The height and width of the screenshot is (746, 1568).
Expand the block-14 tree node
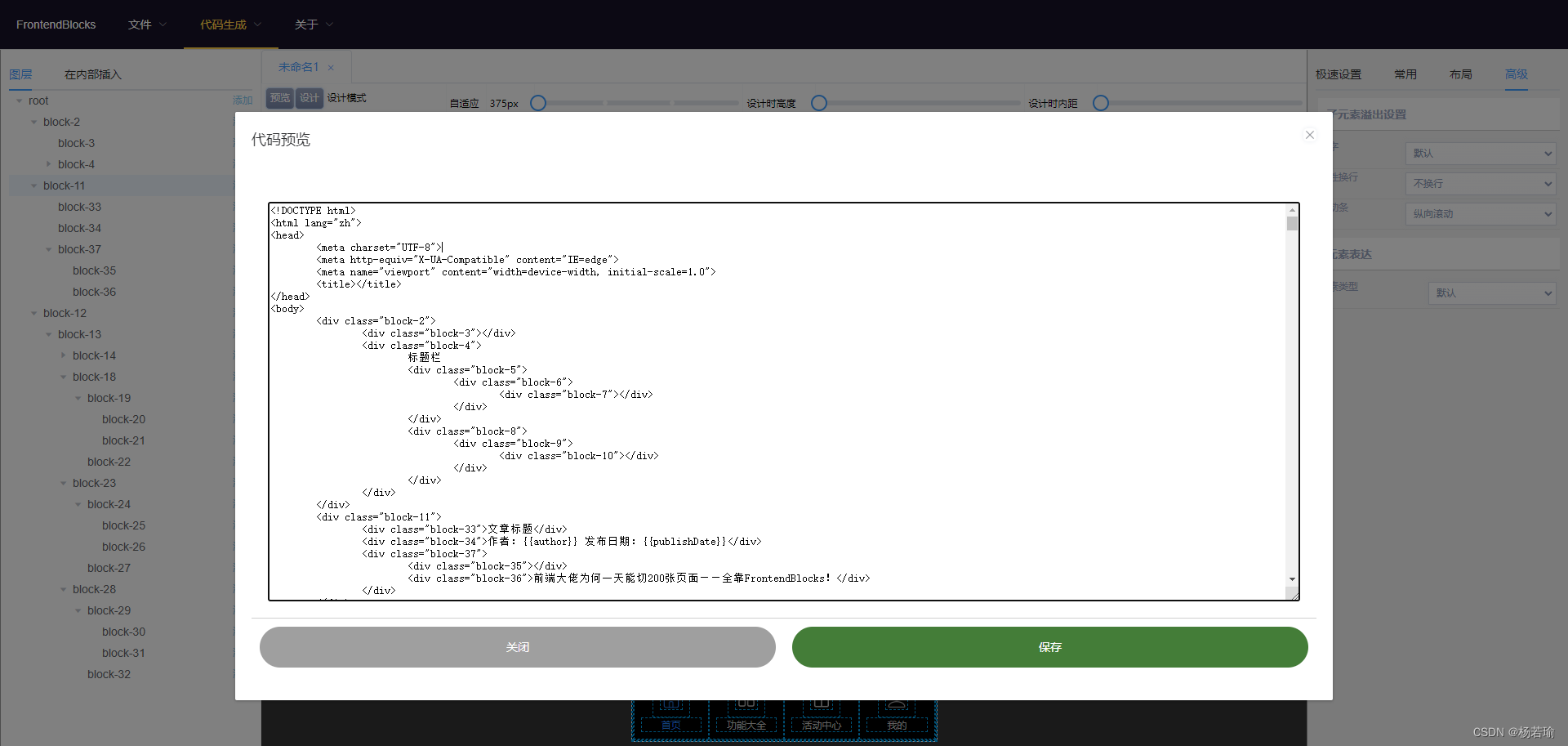coord(64,355)
